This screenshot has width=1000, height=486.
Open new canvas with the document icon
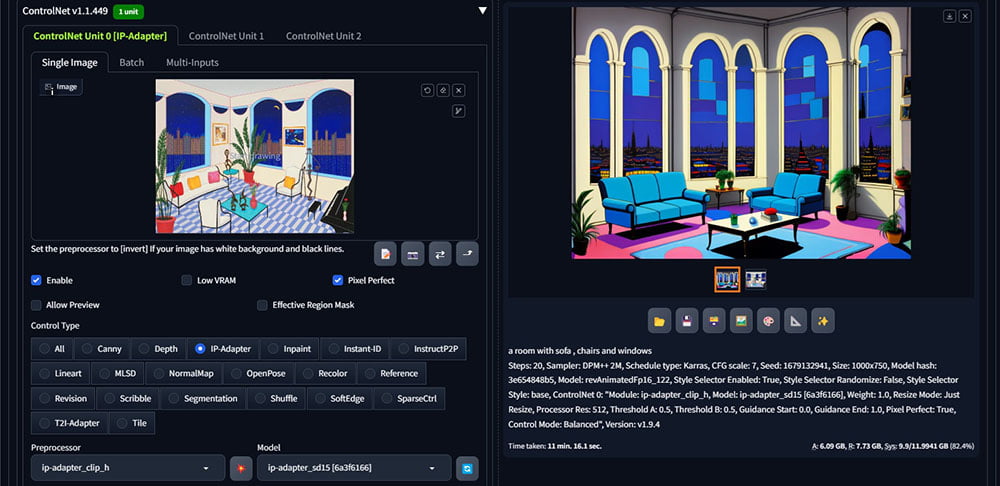[386, 254]
